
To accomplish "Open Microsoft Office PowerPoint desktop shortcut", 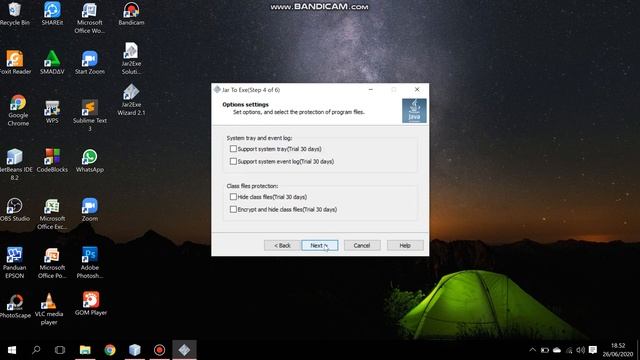I will click(x=52, y=263).
